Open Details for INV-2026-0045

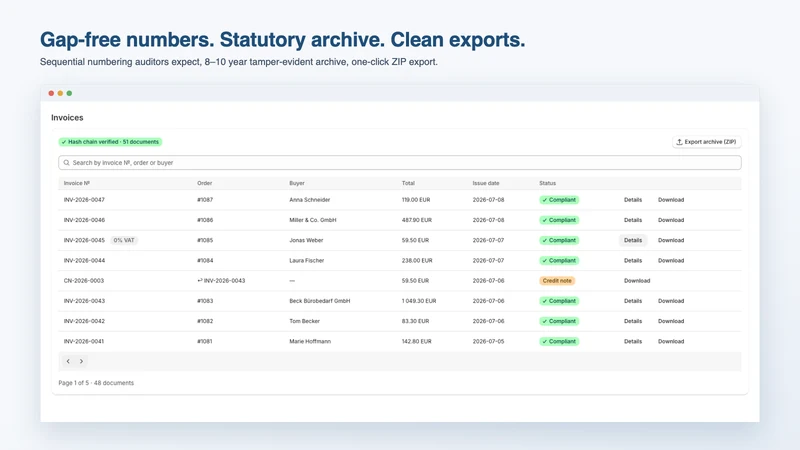633,240
